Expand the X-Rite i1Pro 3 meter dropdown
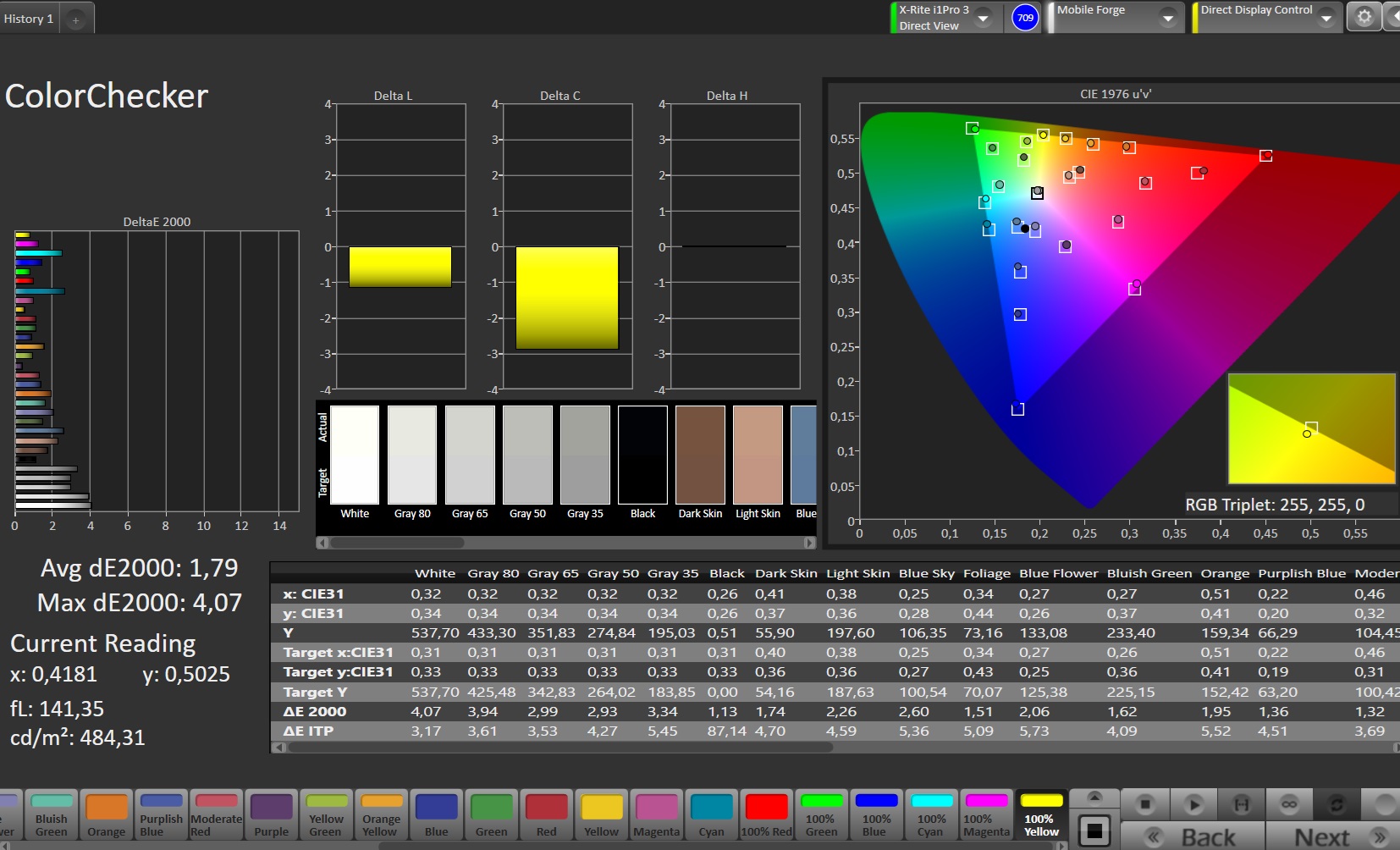 (x=984, y=18)
